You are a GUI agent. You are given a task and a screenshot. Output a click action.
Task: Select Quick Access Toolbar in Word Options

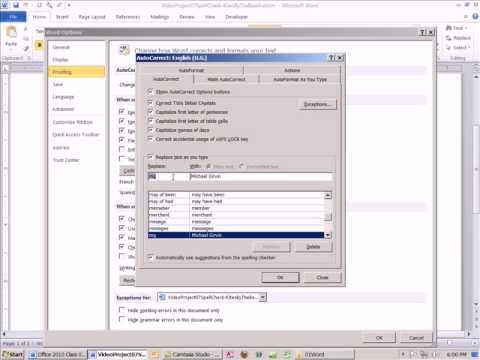[76, 135]
